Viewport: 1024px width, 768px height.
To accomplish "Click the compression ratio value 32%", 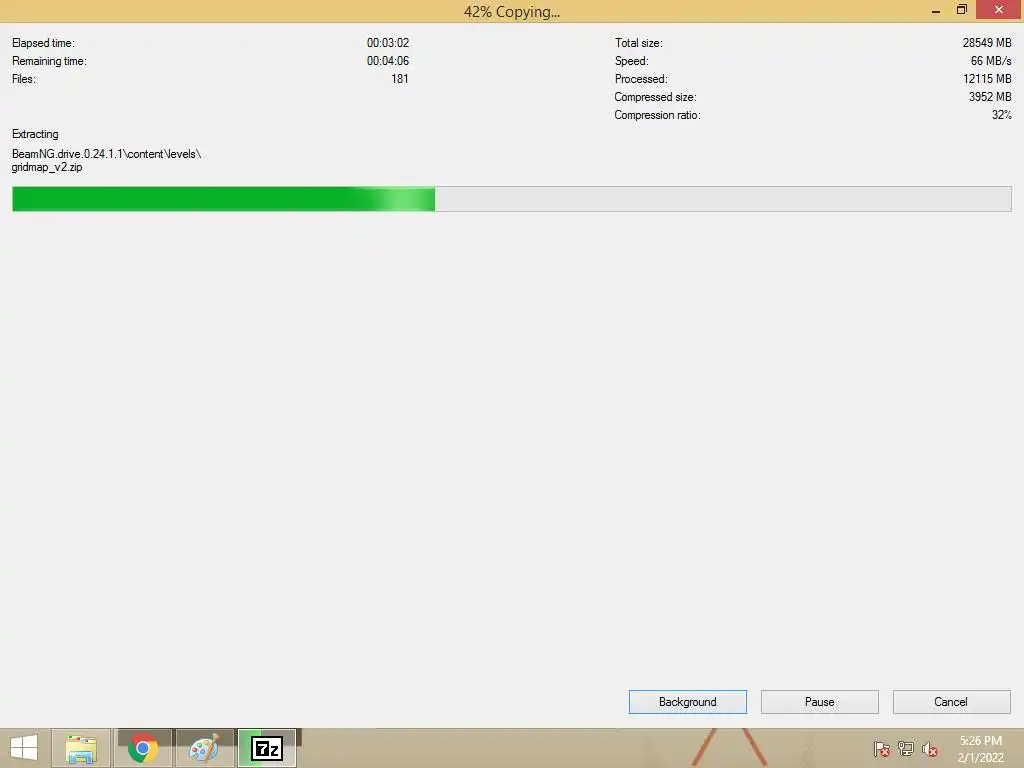I will pyautogui.click(x=1002, y=115).
